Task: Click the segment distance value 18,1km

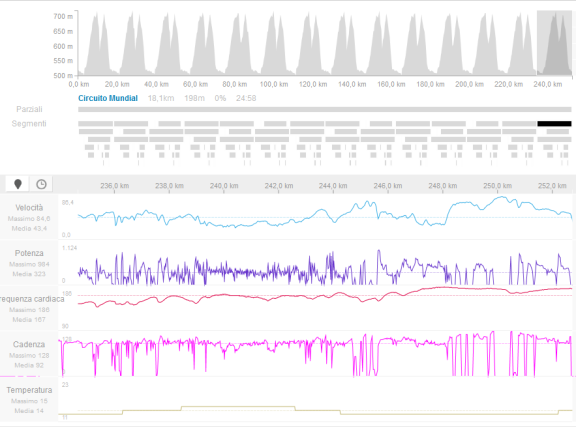Action: tap(161, 98)
